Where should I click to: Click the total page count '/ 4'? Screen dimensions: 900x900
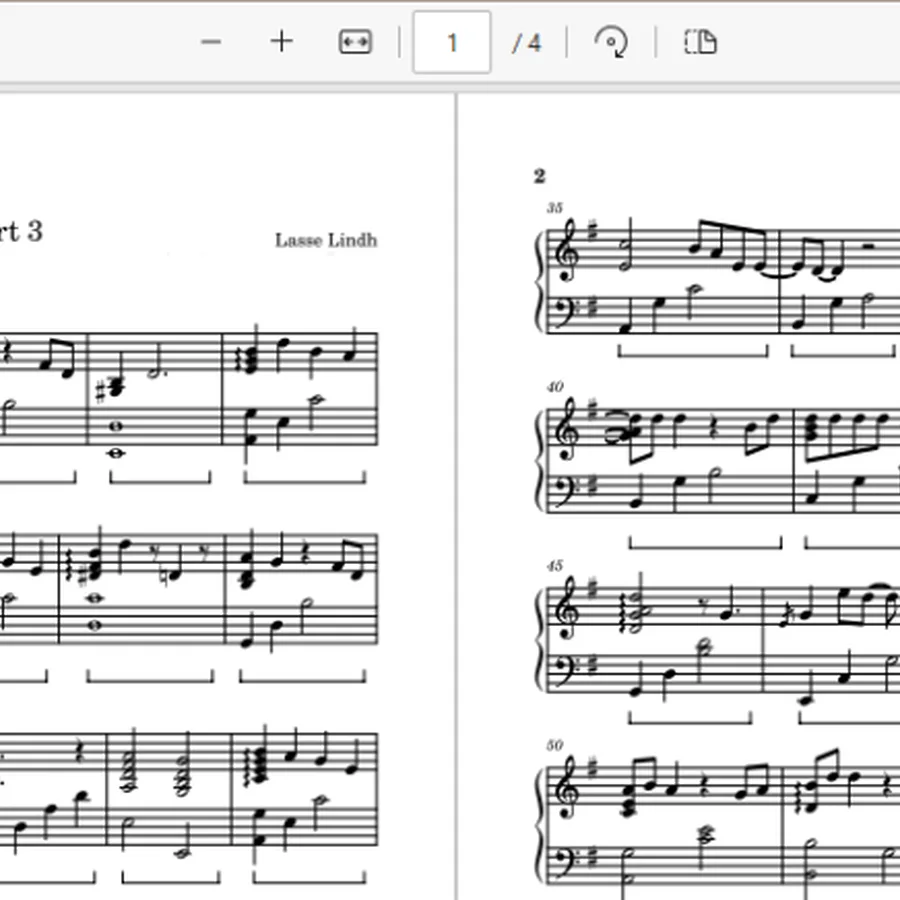tap(526, 43)
